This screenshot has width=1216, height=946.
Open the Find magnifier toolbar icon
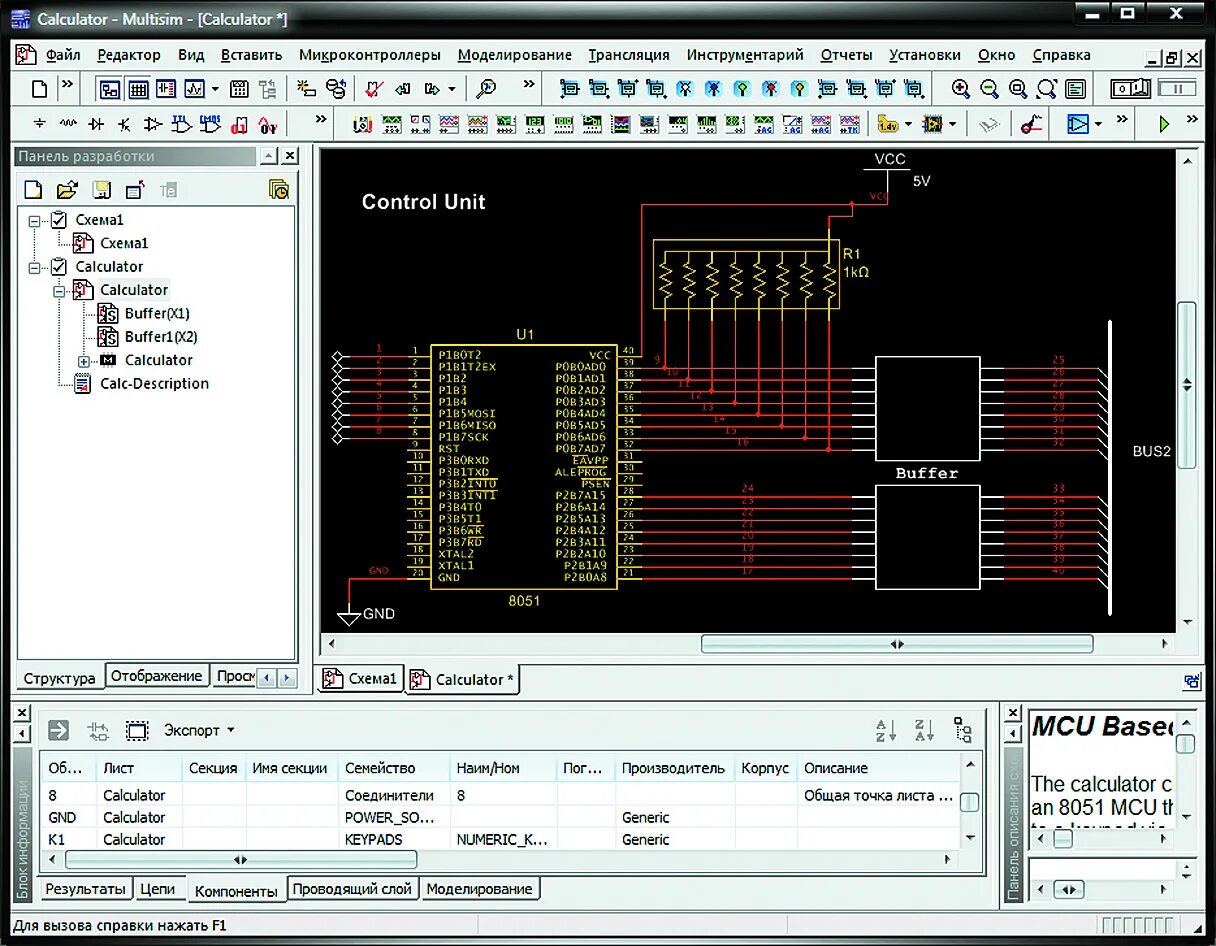click(x=486, y=89)
